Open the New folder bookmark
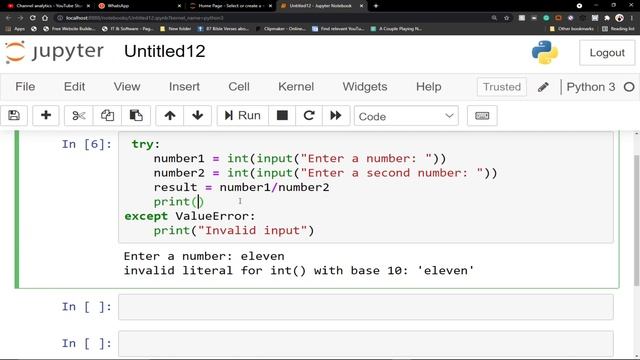Image resolution: width=640 pixels, height=360 pixels. (176, 29)
